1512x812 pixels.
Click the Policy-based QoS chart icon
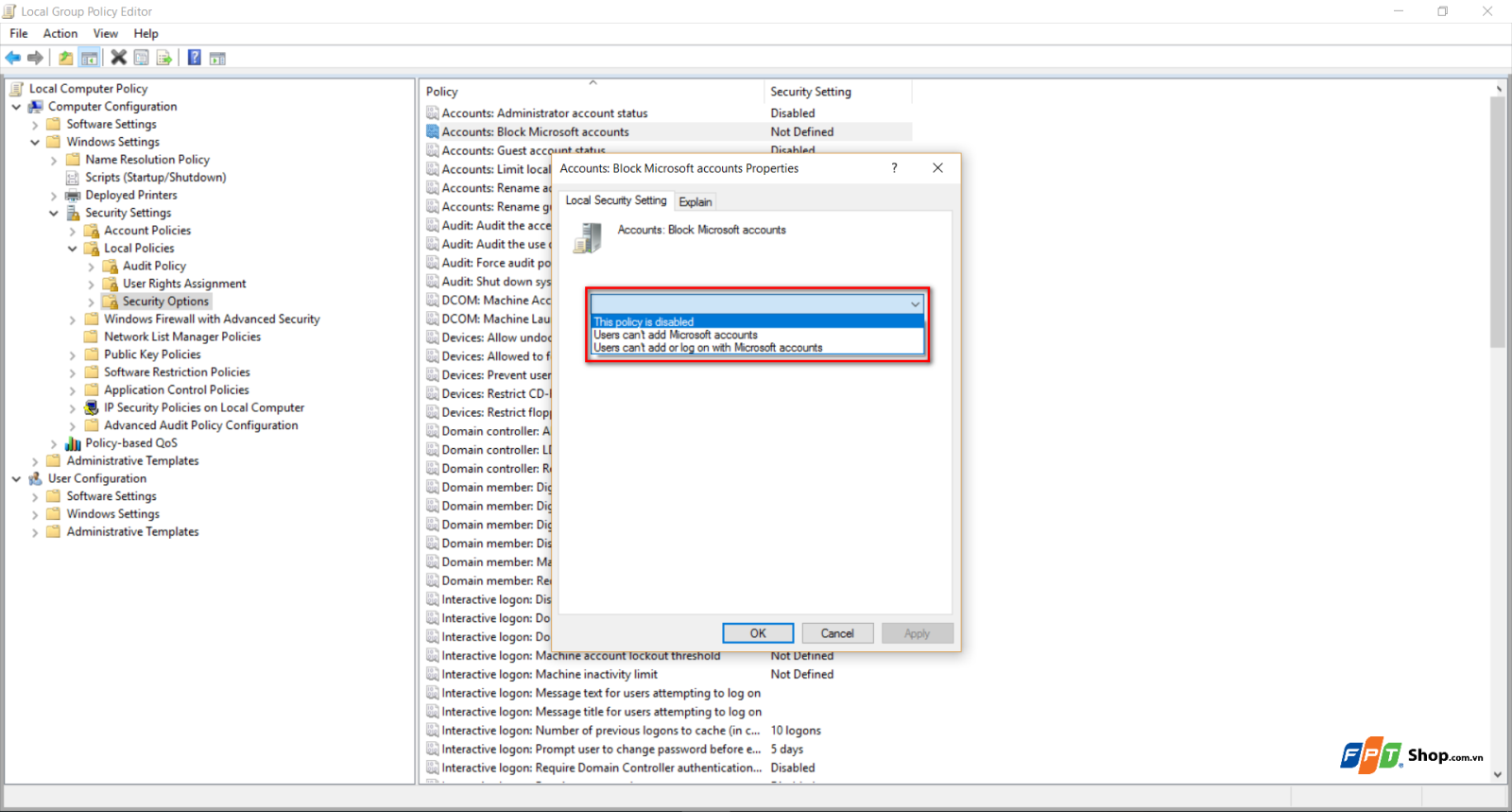pos(73,443)
